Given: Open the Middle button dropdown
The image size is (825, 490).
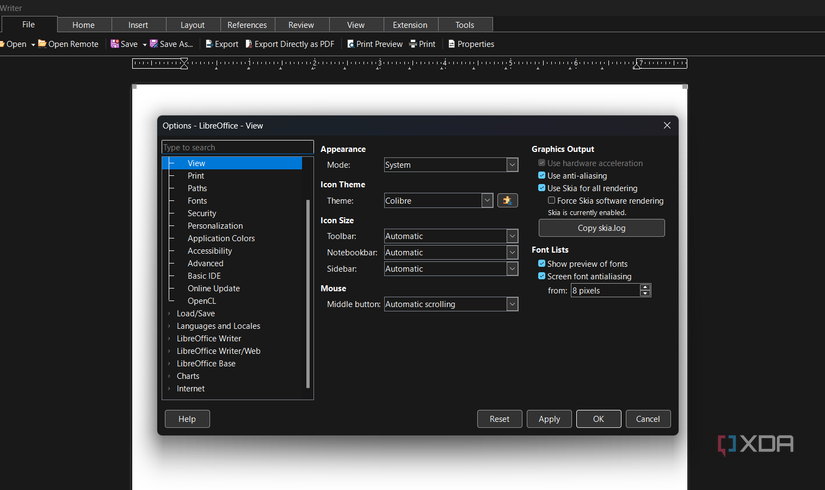Looking at the screenshot, I should pos(451,304).
